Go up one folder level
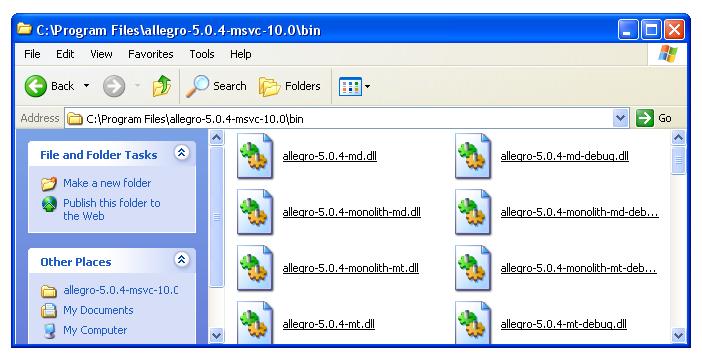The height and width of the screenshot is (360, 702). tap(162, 86)
